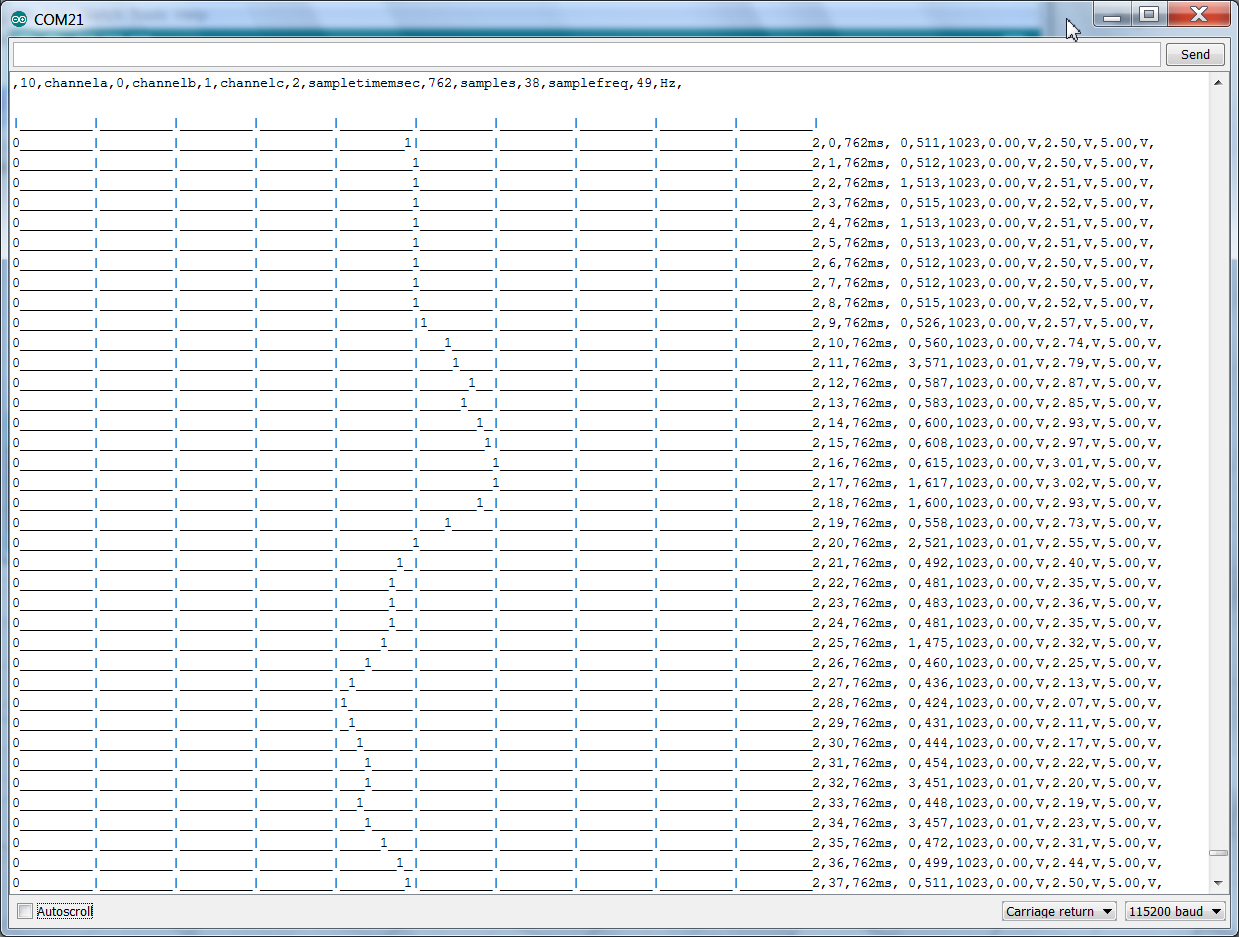1239x937 pixels.
Task: Click the first data row reading 2,0,762ms
Action: coord(983,143)
